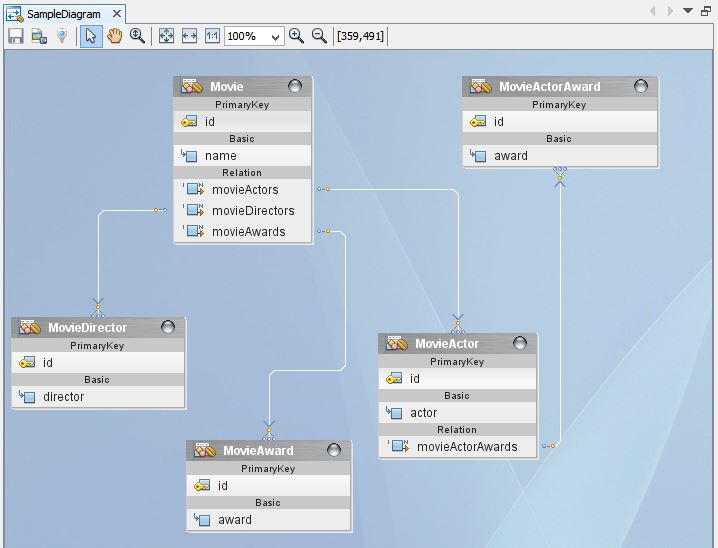Select the interactive zoom magnifier tool
The image size is (718, 548).
(137, 36)
